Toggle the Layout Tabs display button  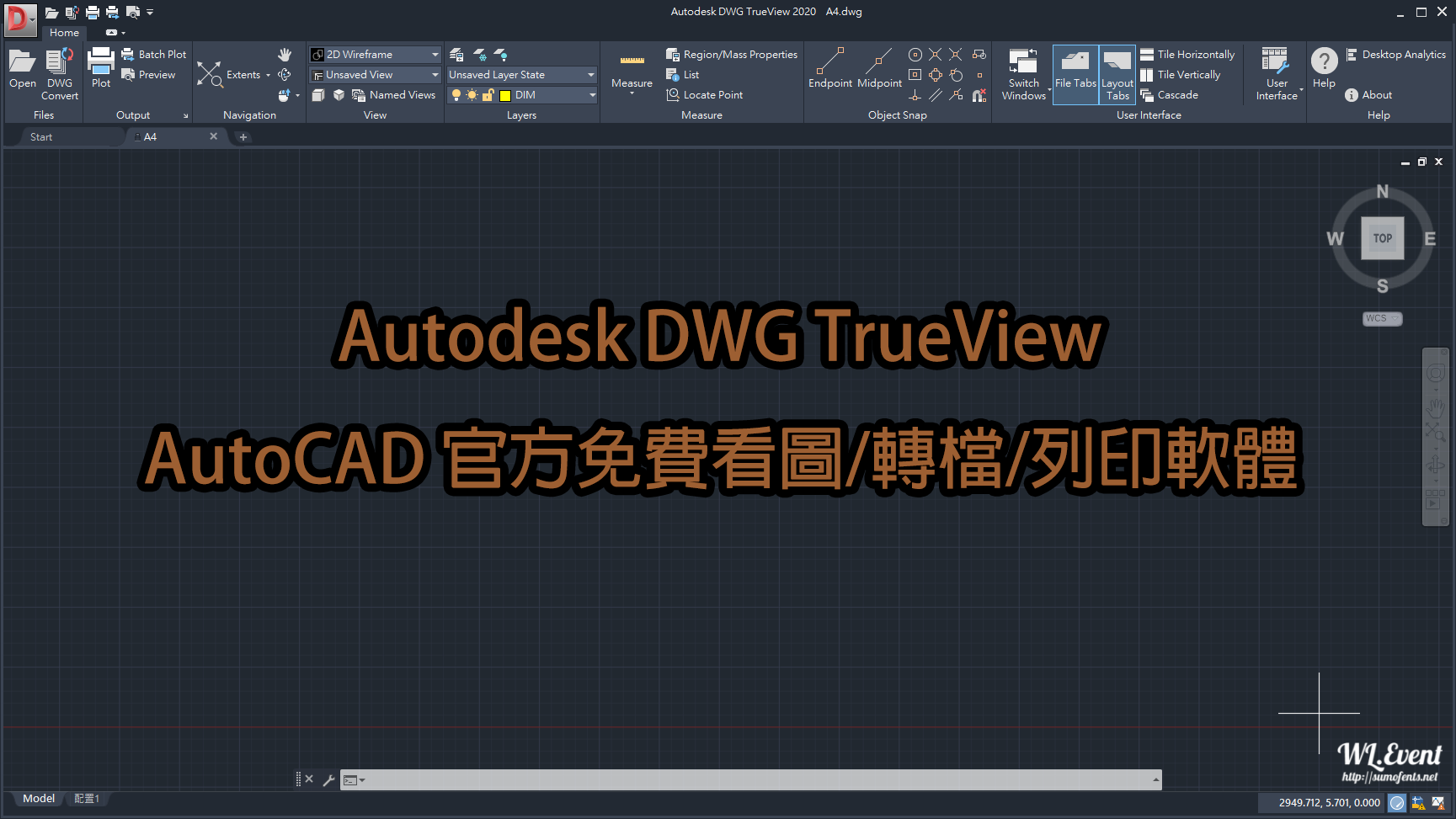(x=1117, y=74)
